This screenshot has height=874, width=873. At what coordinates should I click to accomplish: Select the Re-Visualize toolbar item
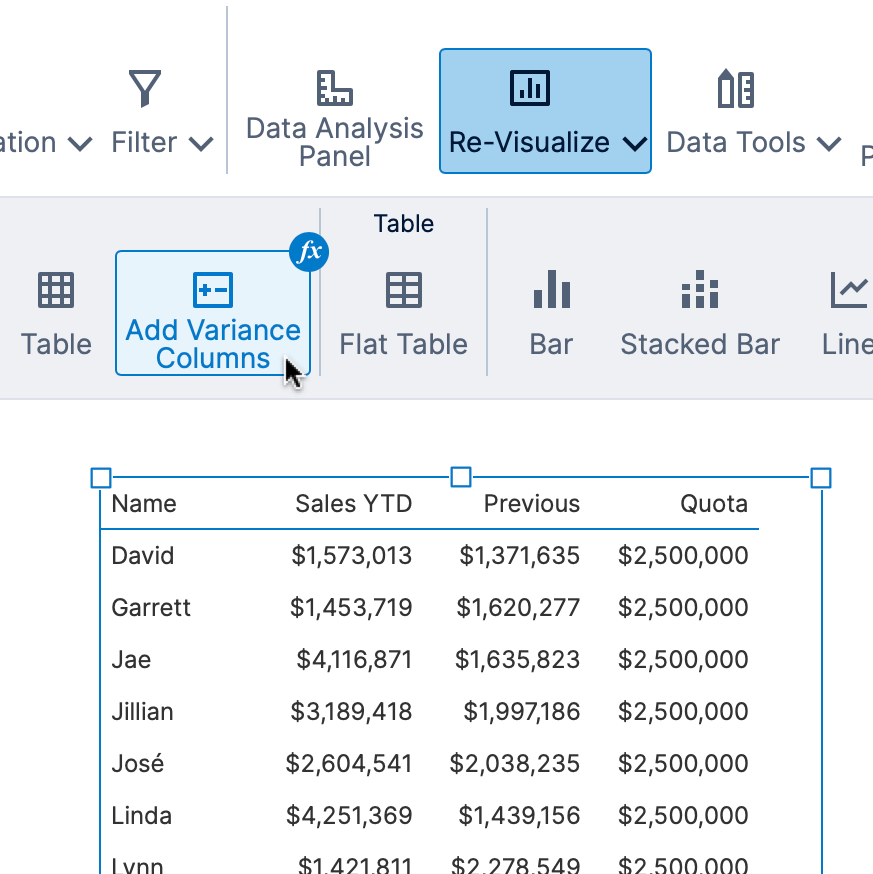pos(545,110)
